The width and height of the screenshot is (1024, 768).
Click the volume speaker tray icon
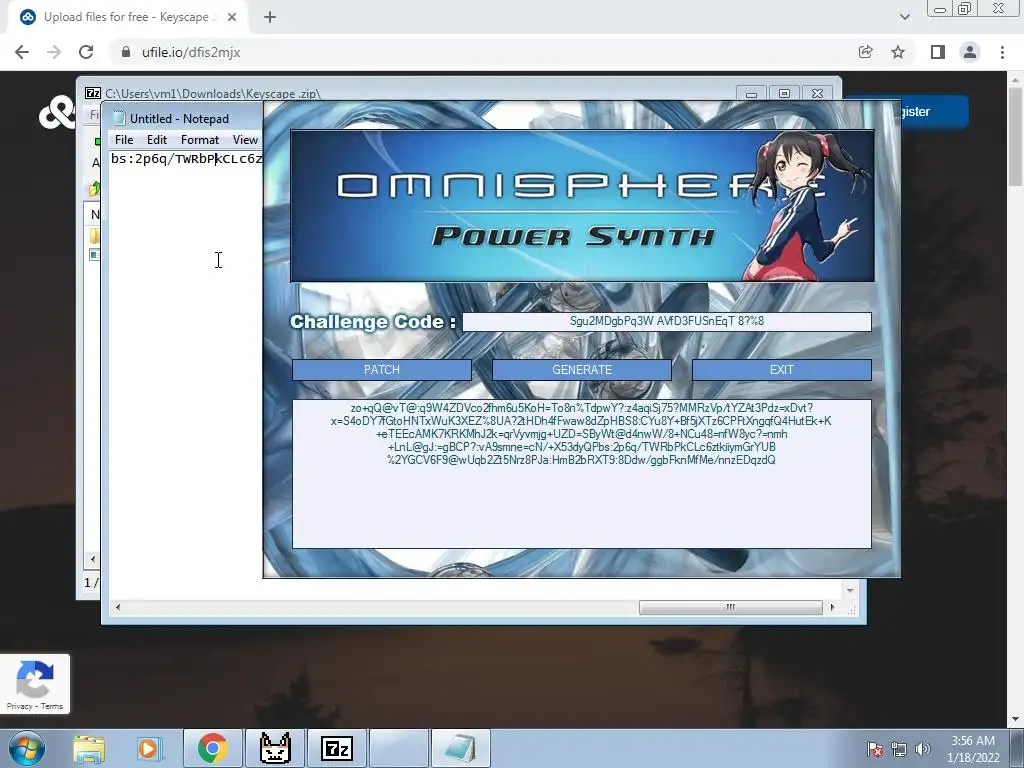[x=923, y=749]
